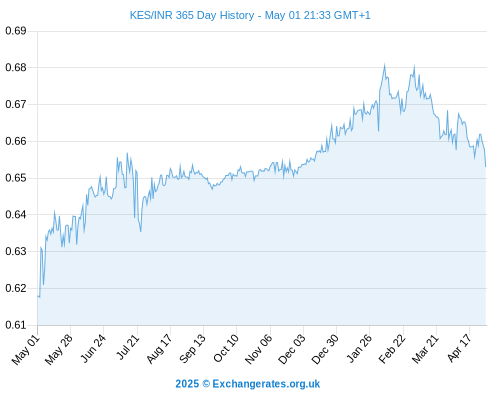Select the Dec 03 x-axis date label
The height and width of the screenshot is (400, 495).
pyautogui.click(x=292, y=349)
